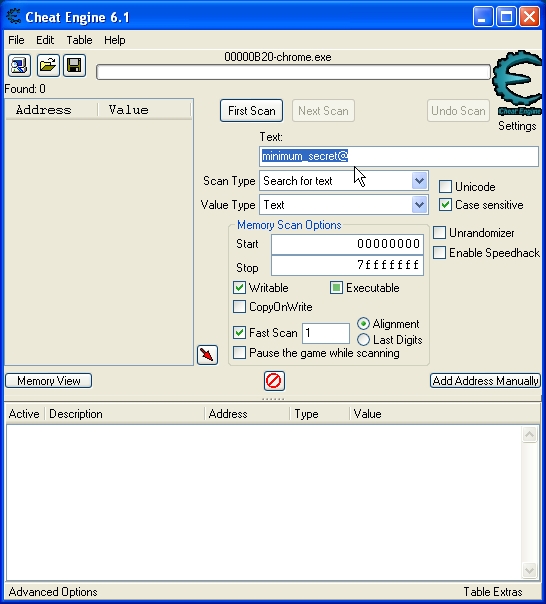Click Add Address Manually button

click(486, 381)
